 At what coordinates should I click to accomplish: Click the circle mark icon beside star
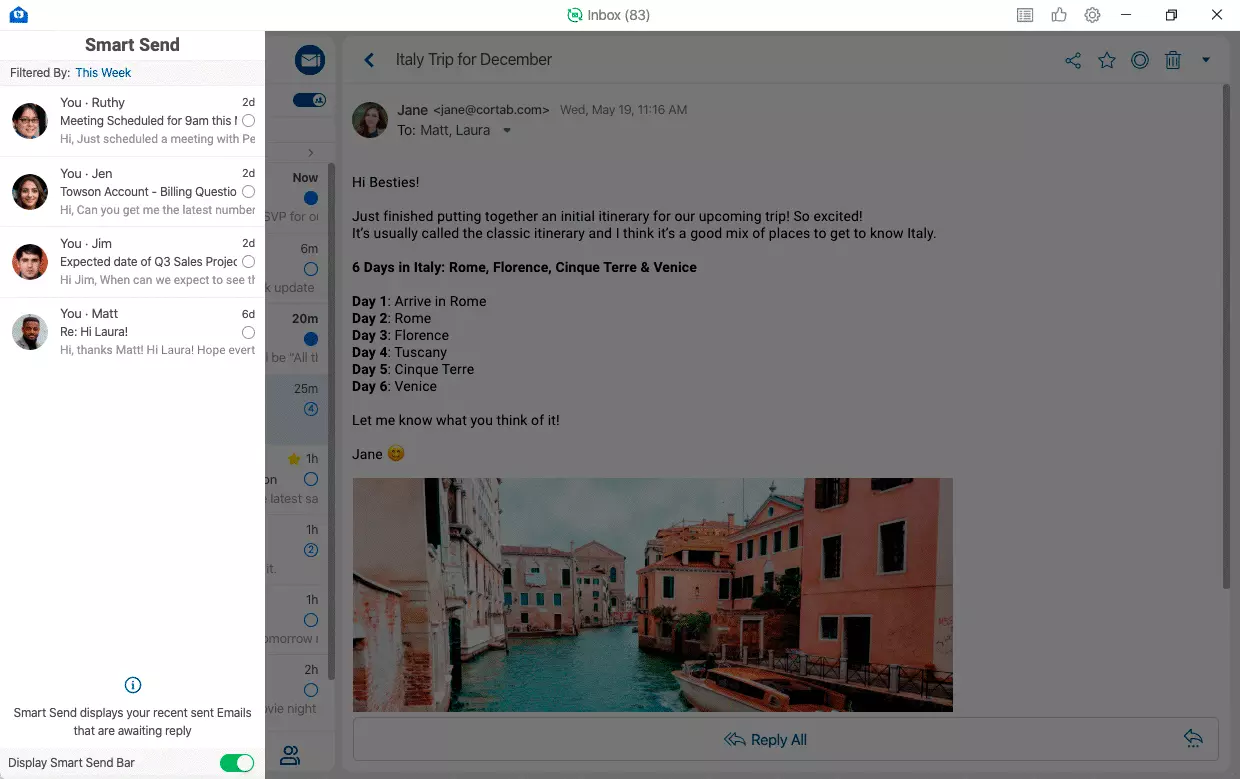click(1139, 60)
